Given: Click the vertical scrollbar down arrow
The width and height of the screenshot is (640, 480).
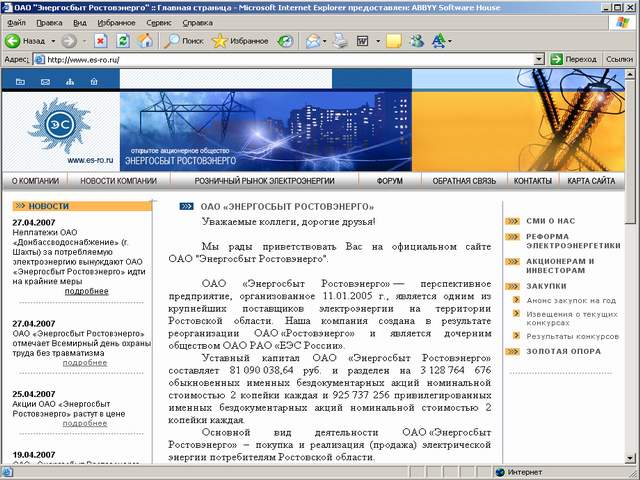Looking at the screenshot, I should tap(630, 458).
